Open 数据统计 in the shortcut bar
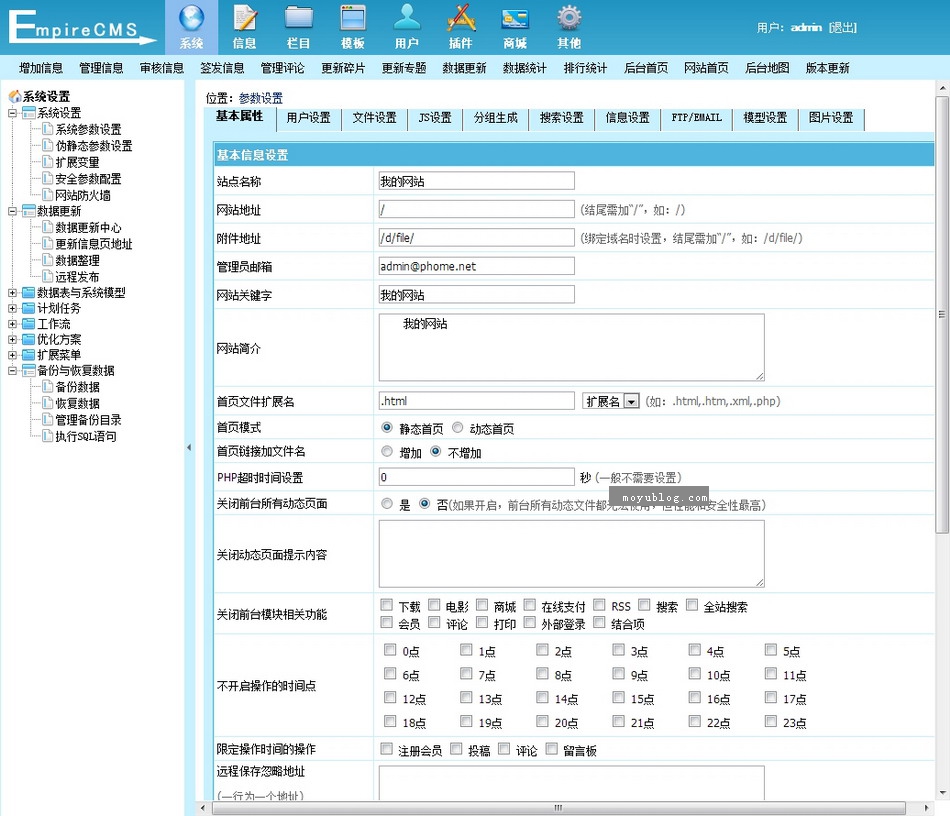Image resolution: width=950 pixels, height=816 pixels. coord(525,68)
